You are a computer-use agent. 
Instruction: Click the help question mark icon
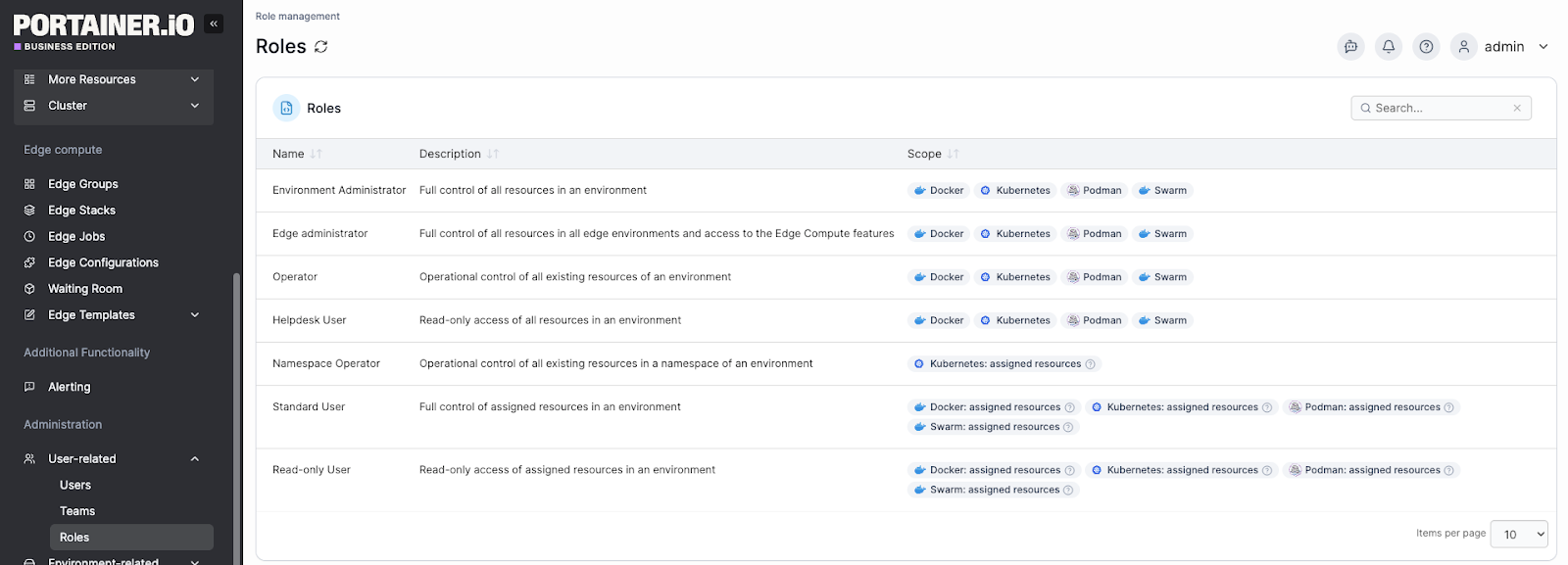tap(1427, 47)
